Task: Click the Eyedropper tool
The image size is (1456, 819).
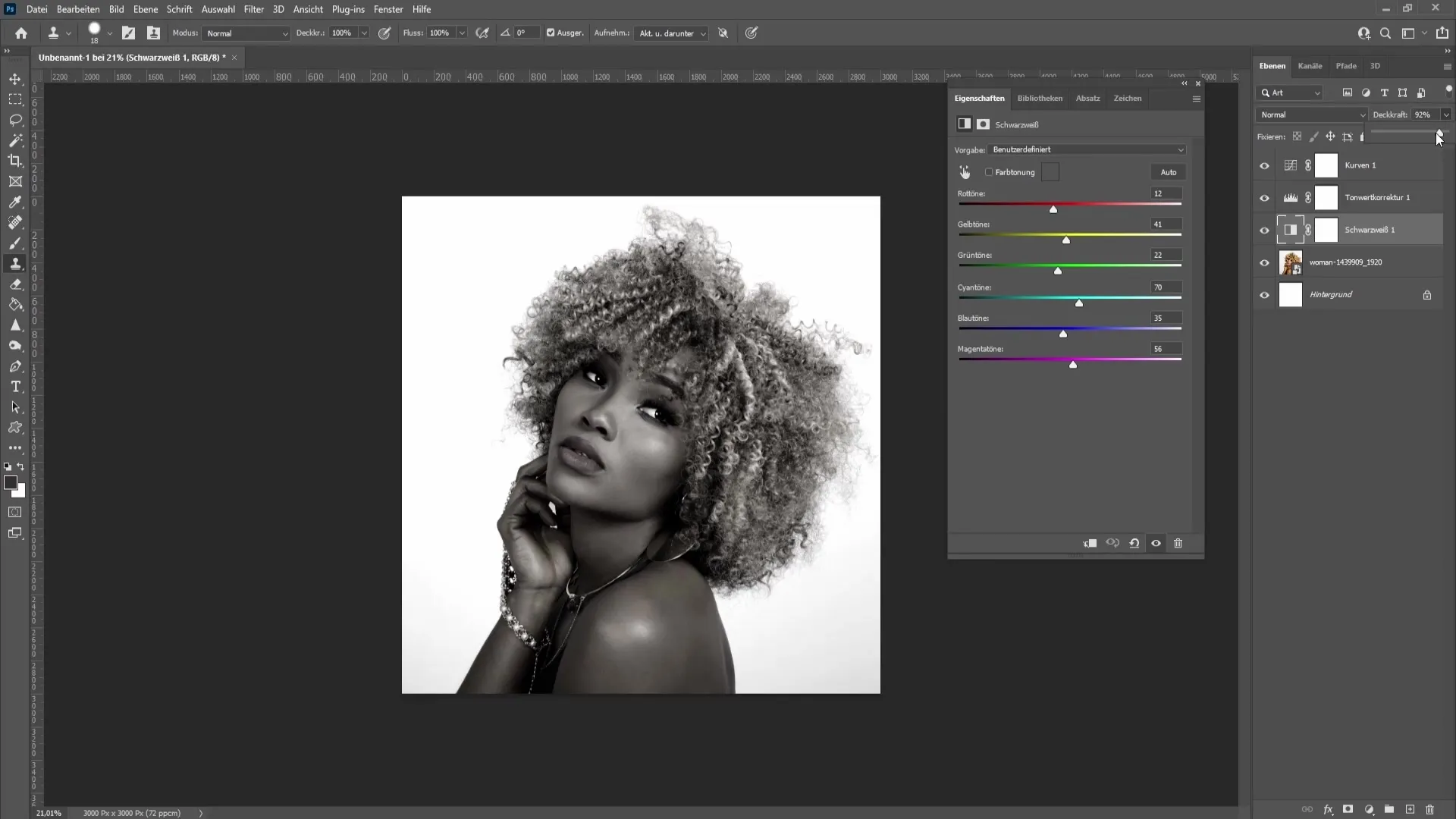Action: (15, 201)
